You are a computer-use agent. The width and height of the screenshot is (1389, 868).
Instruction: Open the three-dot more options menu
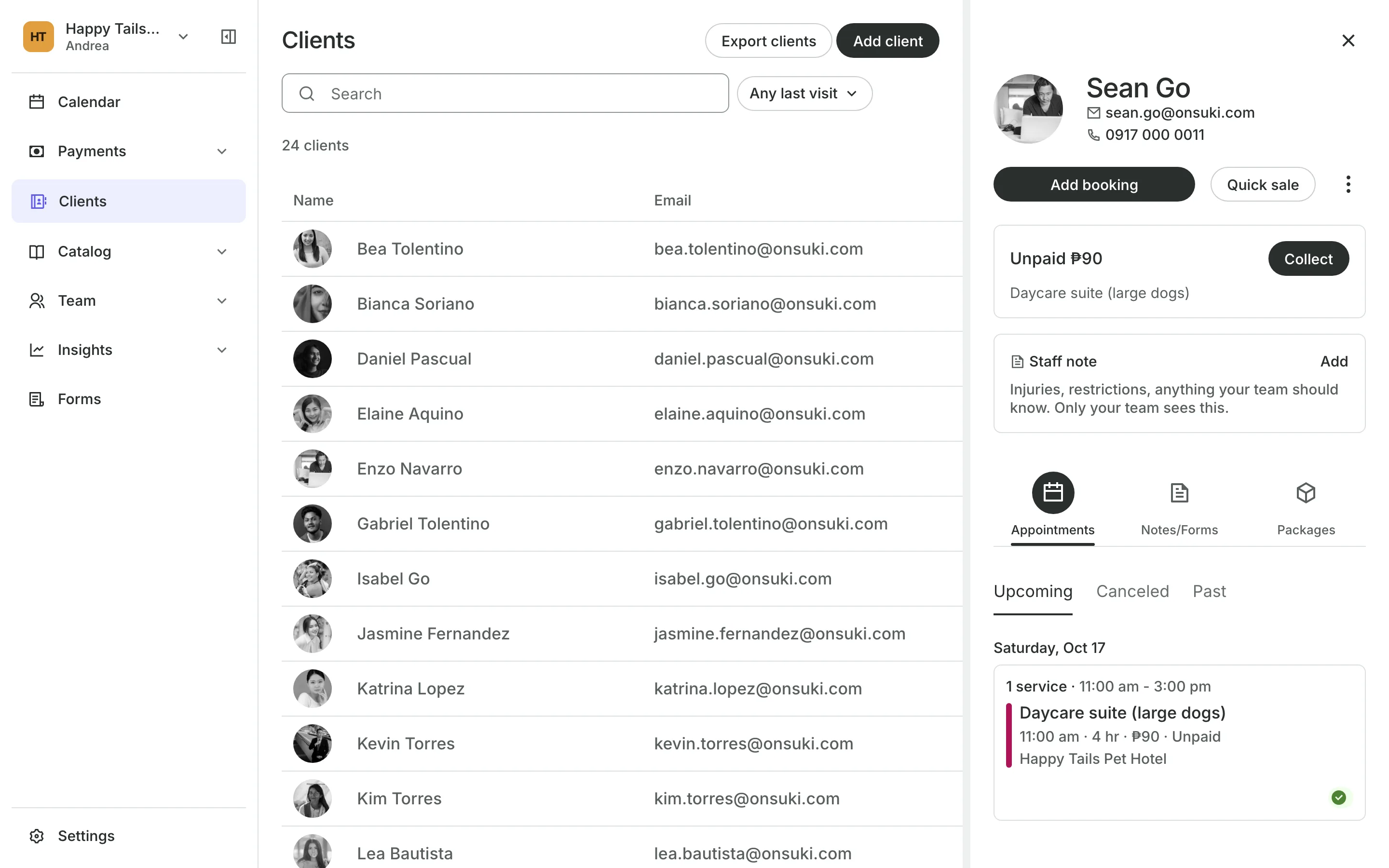[1348, 184]
